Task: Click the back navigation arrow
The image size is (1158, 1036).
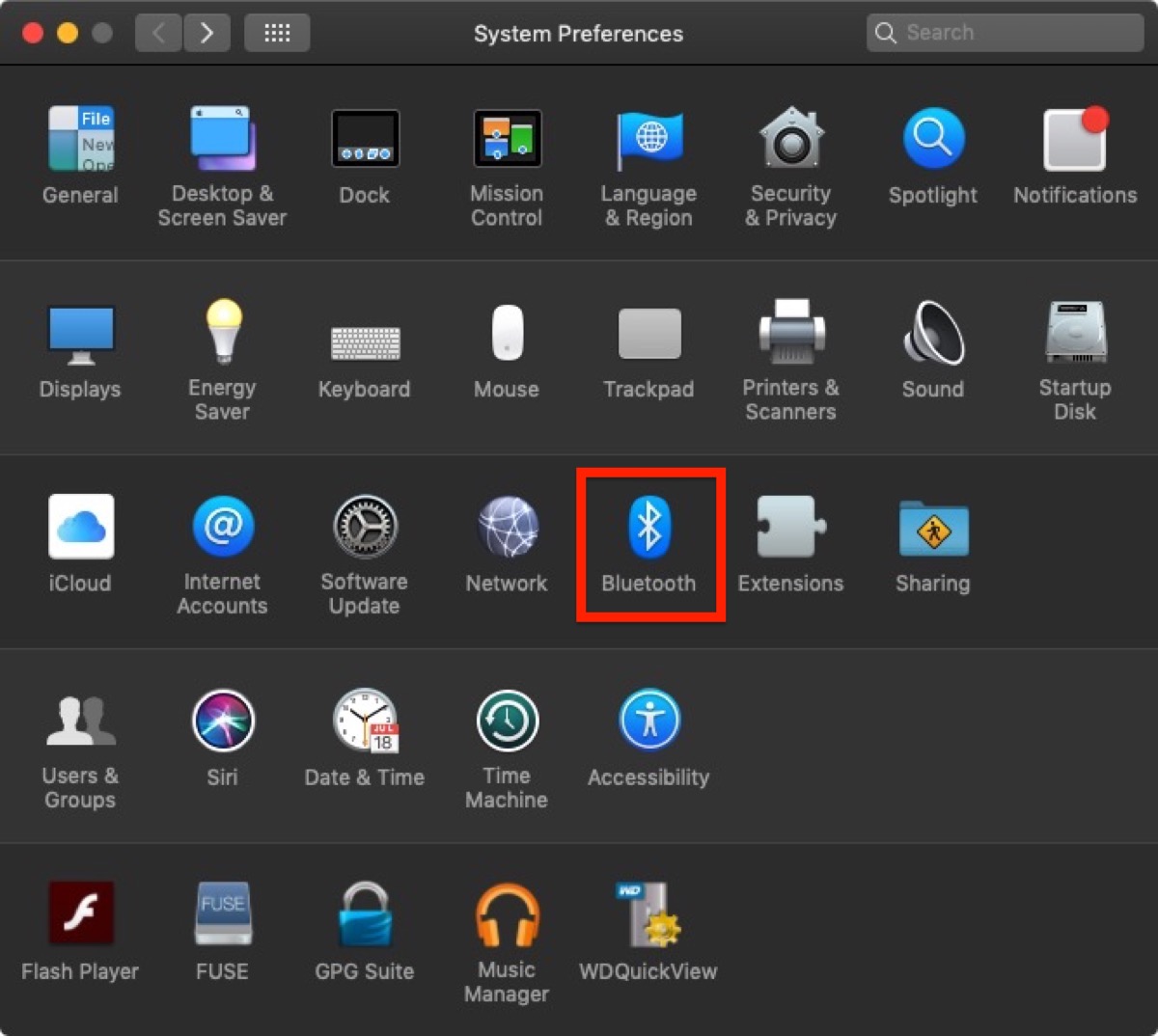Action: [x=158, y=34]
